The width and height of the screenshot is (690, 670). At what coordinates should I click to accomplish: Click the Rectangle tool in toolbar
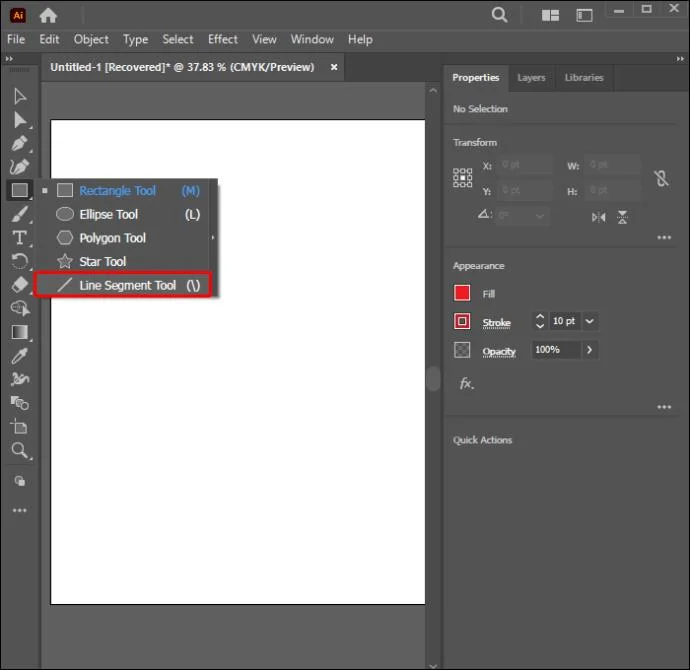[x=19, y=190]
